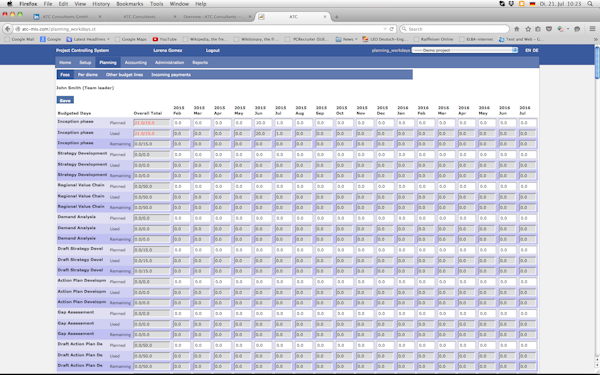600x375 pixels.
Task: Show more bookmarks overflow chevron
Action: coord(595,39)
